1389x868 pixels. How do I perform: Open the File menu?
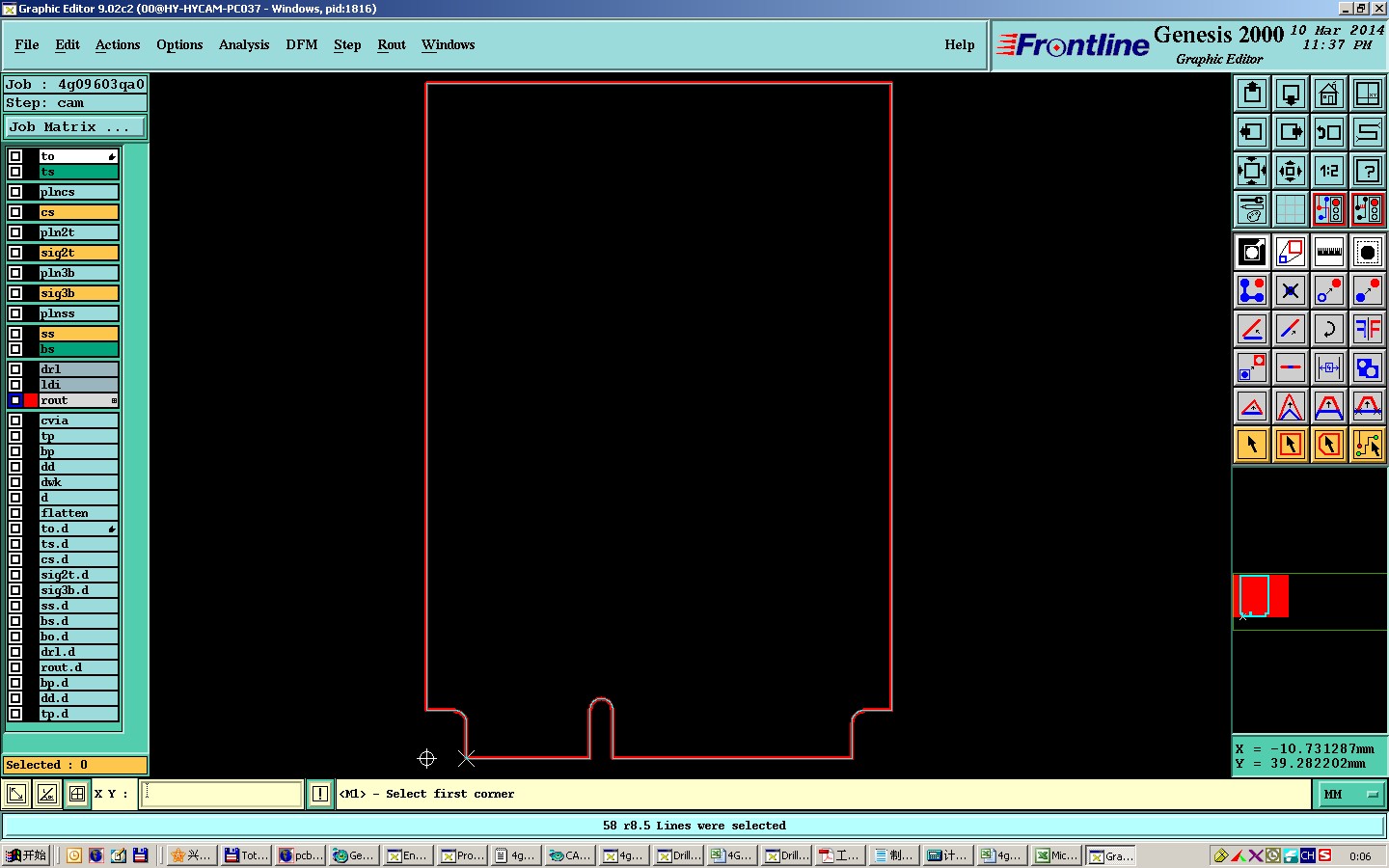[x=27, y=45]
